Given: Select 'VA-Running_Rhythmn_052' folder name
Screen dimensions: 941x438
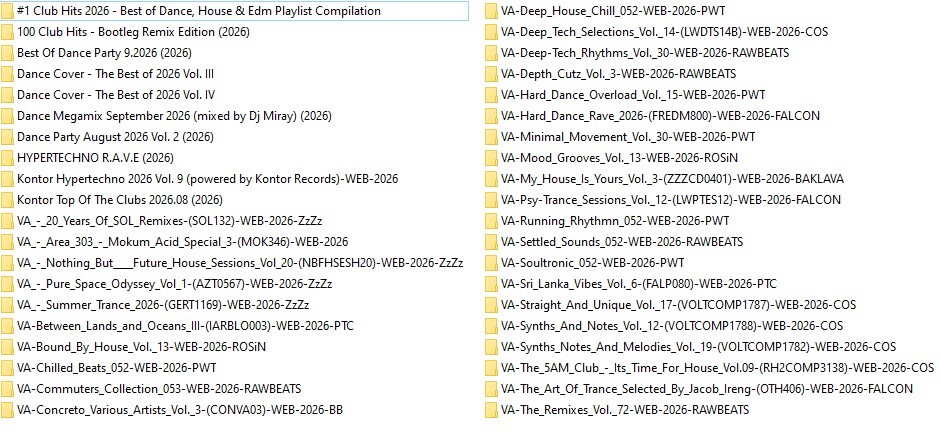Looking at the screenshot, I should pyautogui.click(x=615, y=221).
